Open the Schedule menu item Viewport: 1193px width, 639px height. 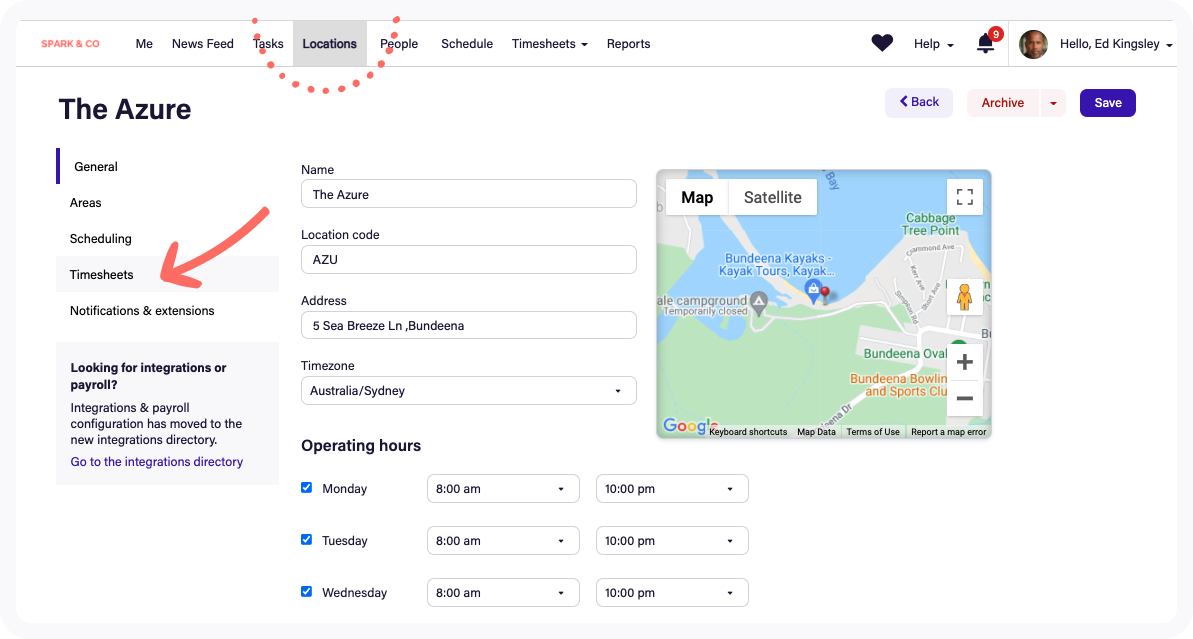[467, 44]
